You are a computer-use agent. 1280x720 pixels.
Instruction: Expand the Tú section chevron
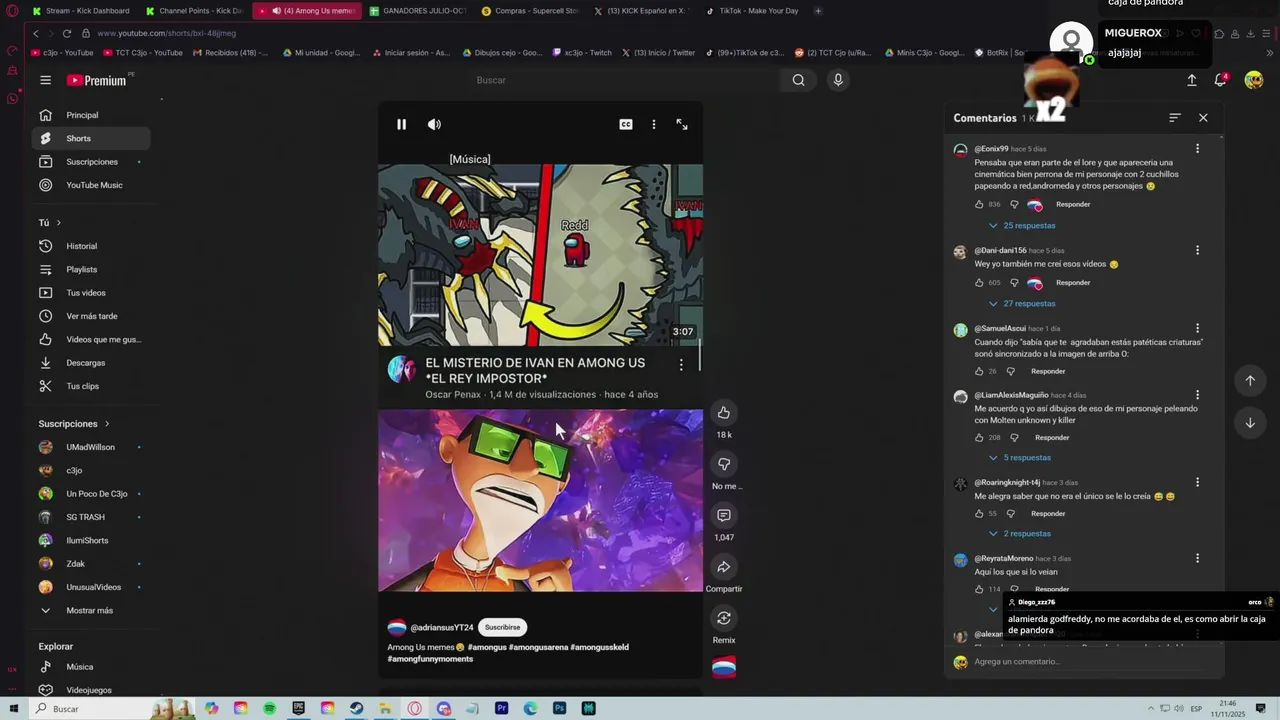[x=58, y=223]
